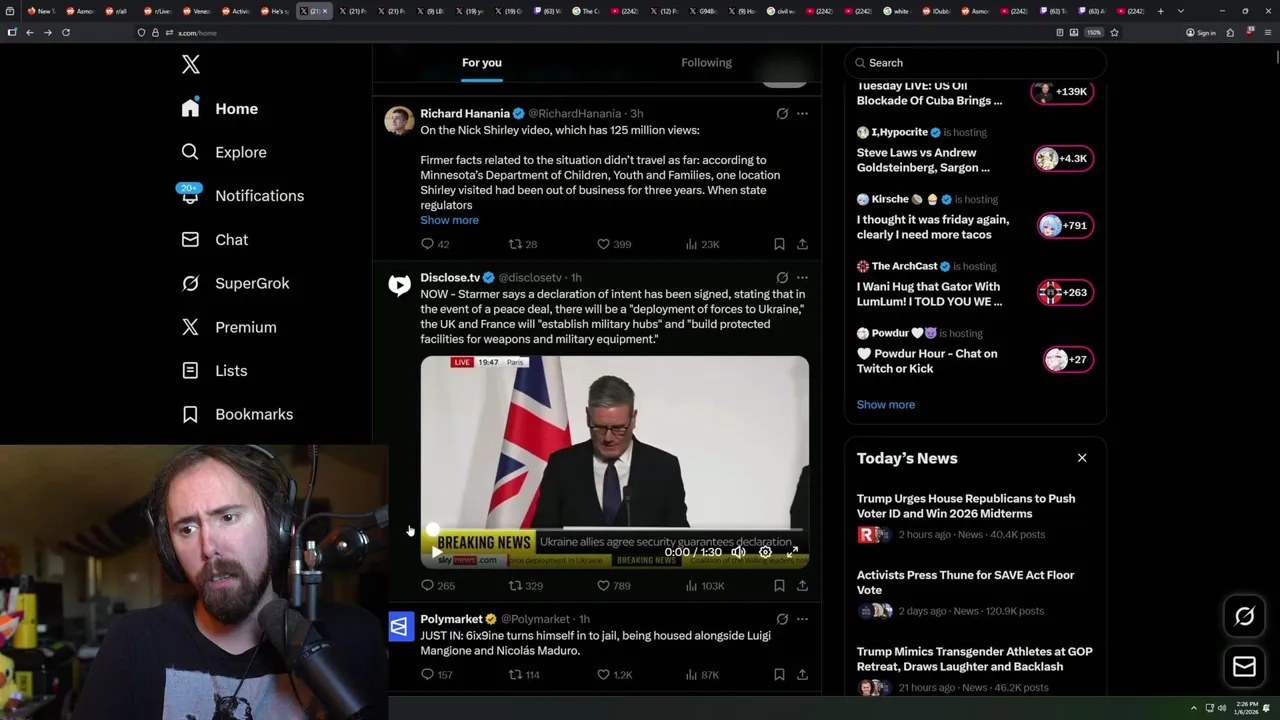
Task: Expand Starmer video to fullscreen
Action: 792,552
